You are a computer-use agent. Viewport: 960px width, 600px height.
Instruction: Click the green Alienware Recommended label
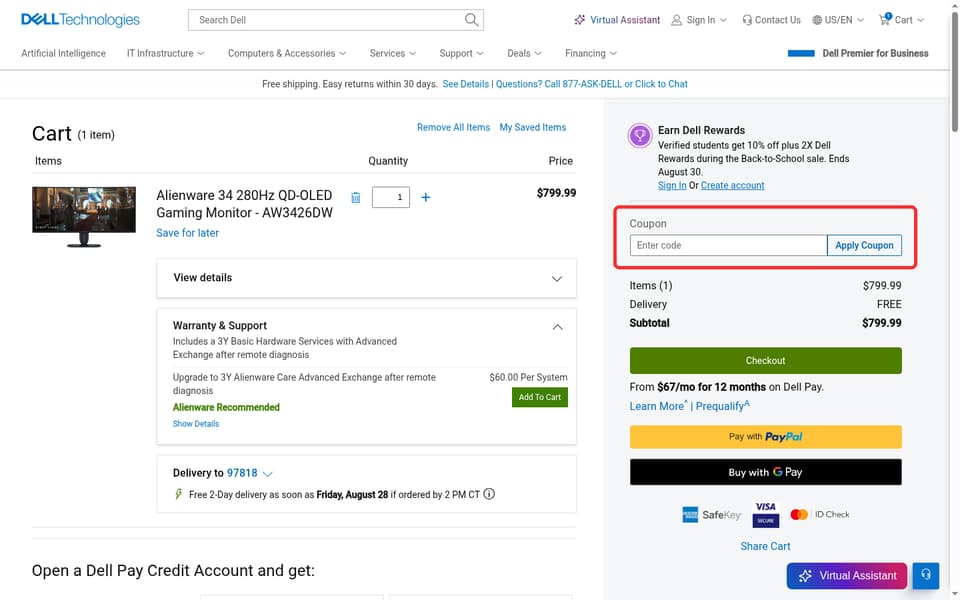click(x=226, y=408)
